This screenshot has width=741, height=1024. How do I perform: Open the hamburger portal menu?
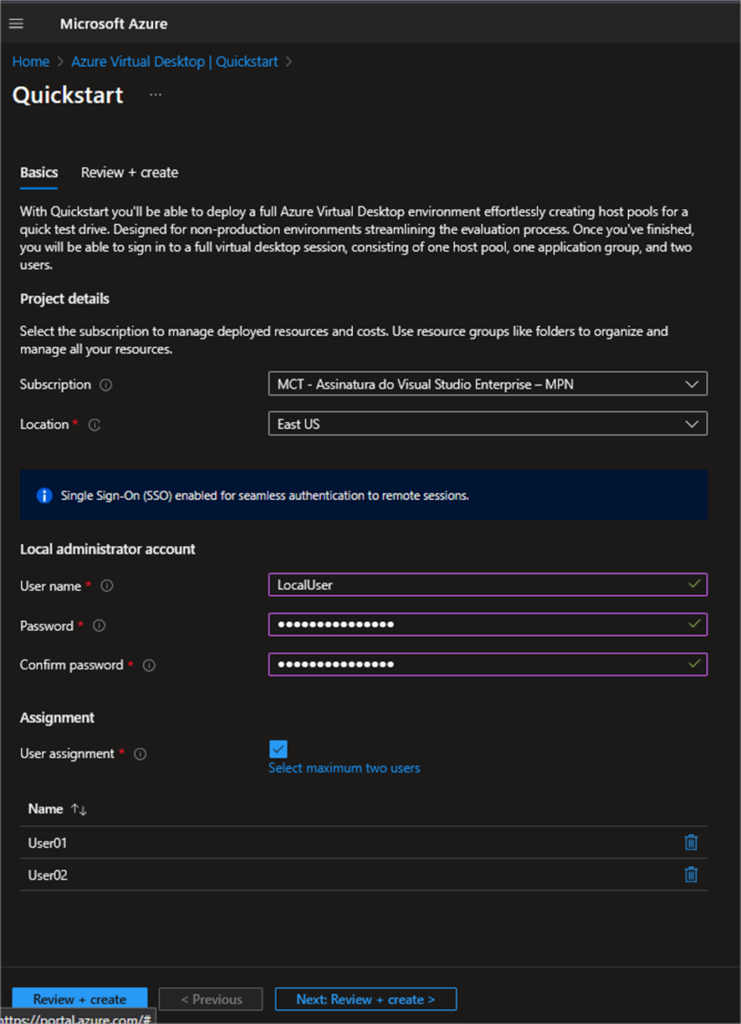pyautogui.click(x=16, y=24)
